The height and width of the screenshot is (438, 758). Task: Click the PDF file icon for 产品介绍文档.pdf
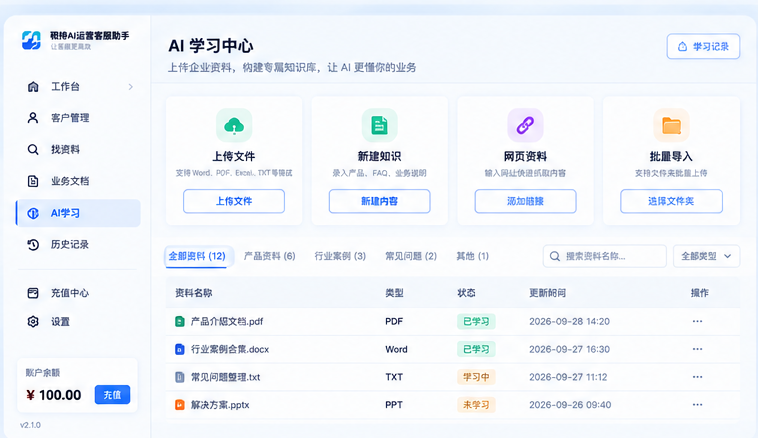click(x=180, y=321)
